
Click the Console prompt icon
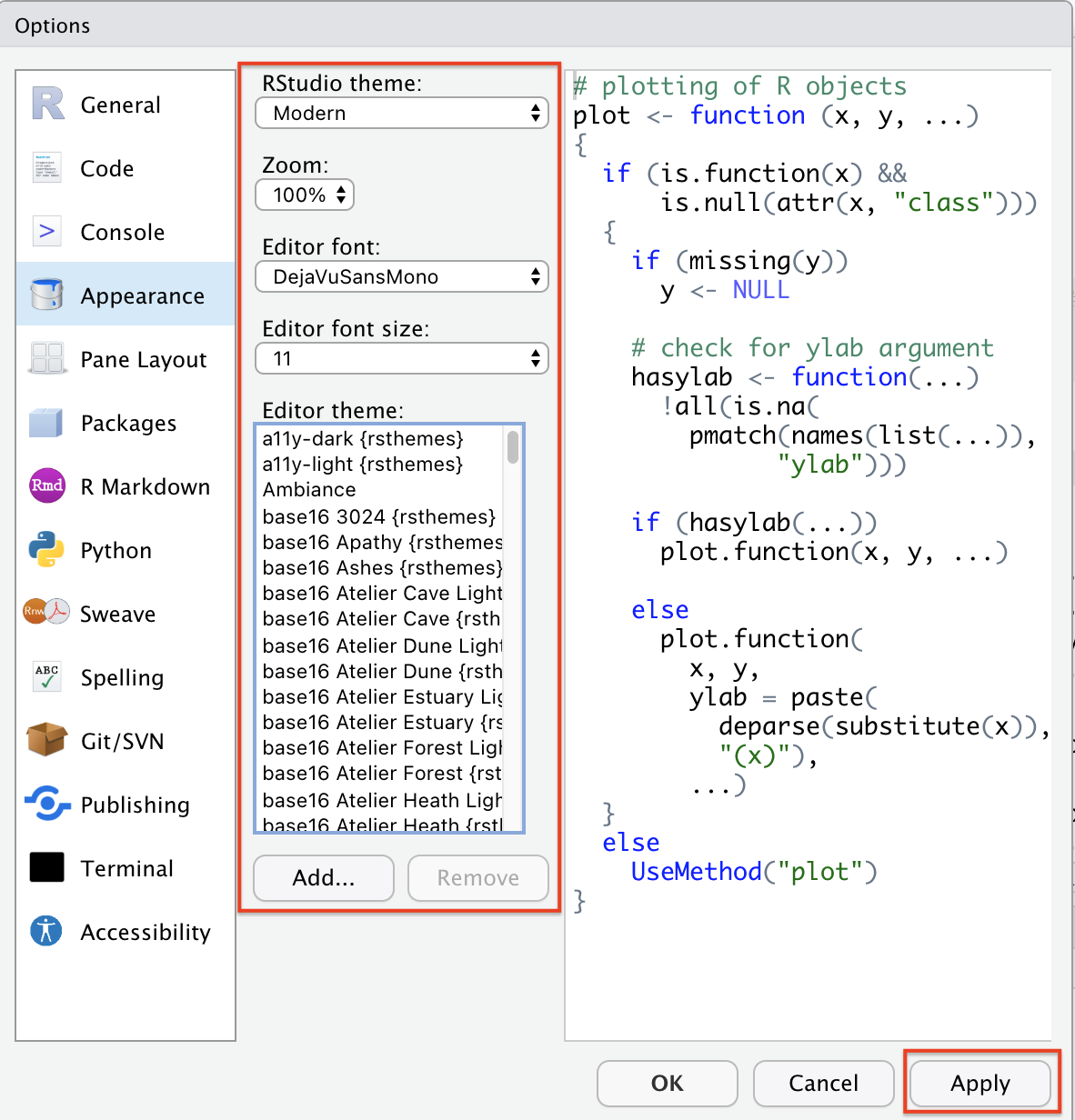pyautogui.click(x=47, y=232)
